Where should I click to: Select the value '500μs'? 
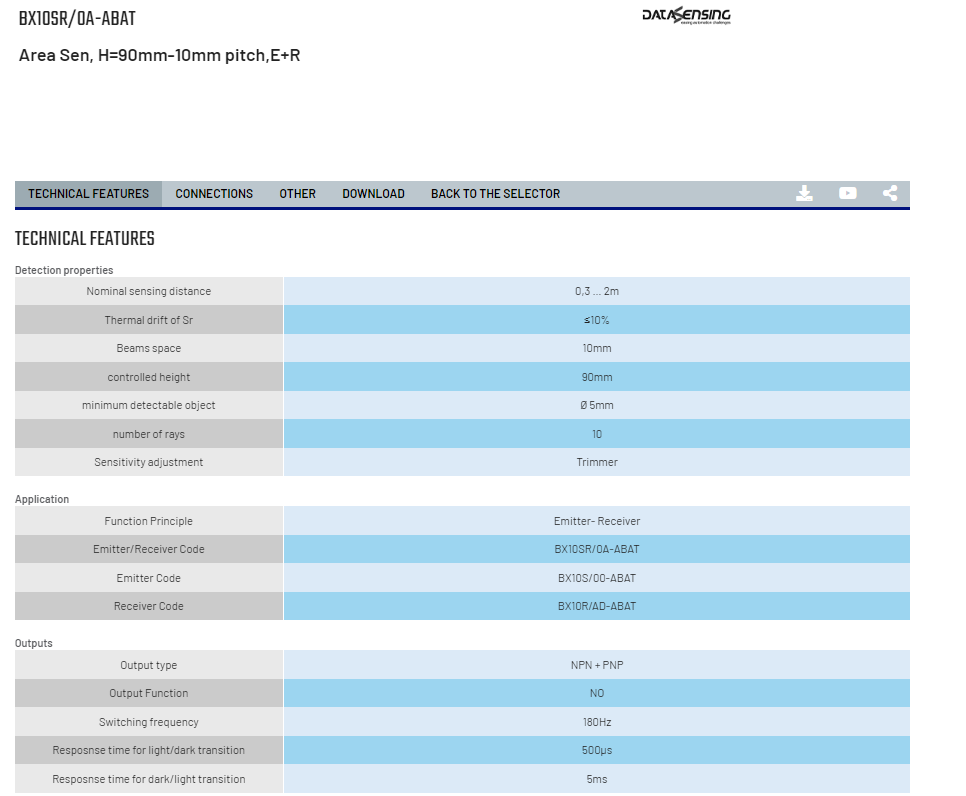click(597, 751)
